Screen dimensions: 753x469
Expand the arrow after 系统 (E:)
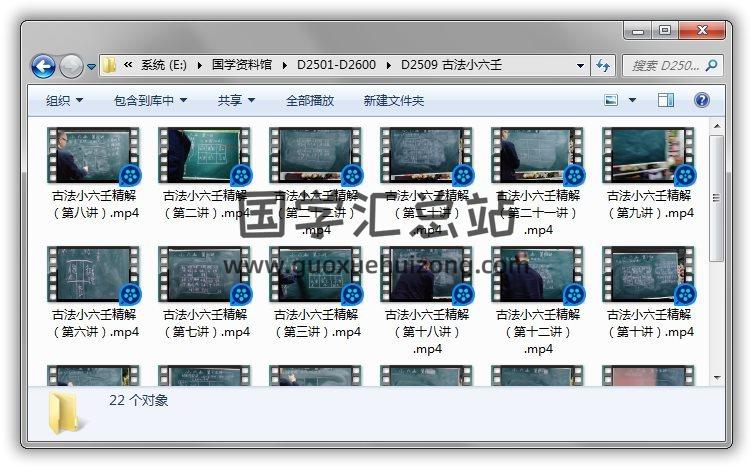(x=199, y=65)
